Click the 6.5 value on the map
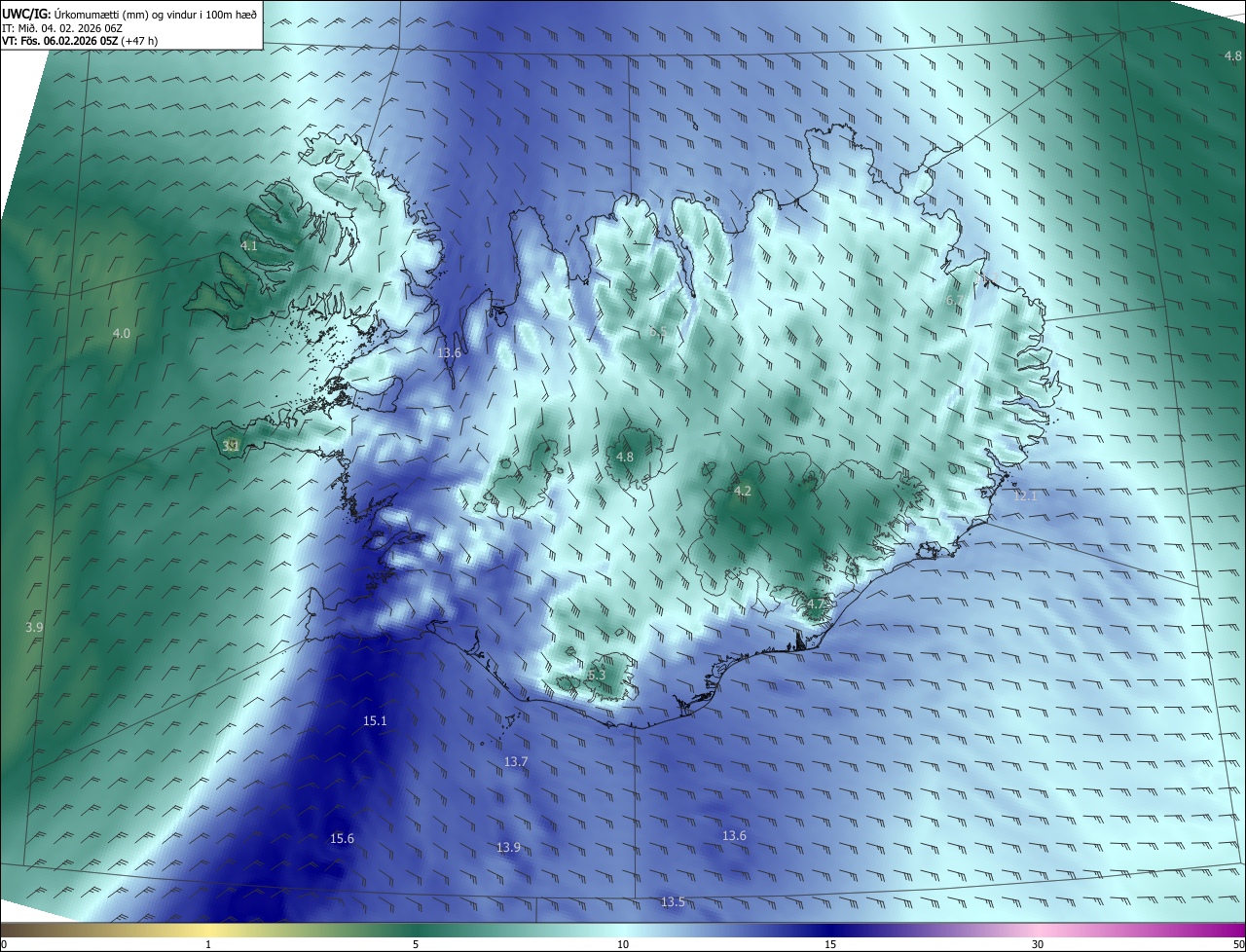 click(658, 332)
